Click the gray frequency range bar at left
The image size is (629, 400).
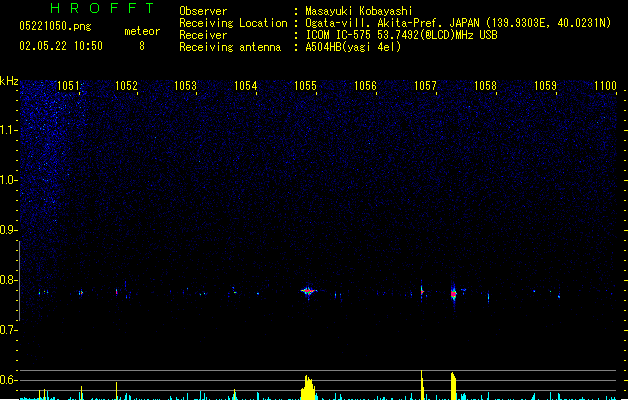click(x=19, y=281)
